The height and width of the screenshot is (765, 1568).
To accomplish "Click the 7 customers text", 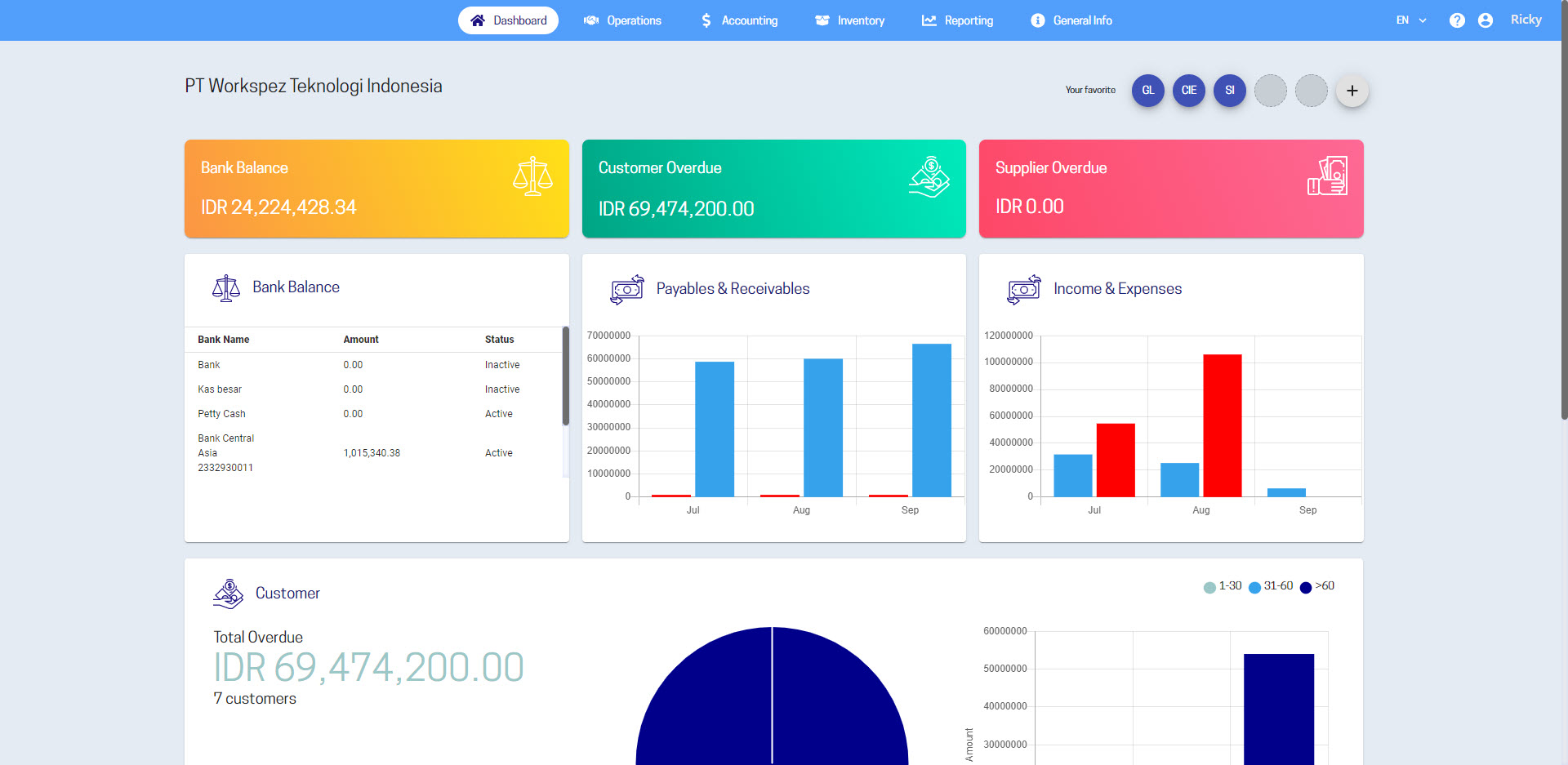I will click(255, 699).
